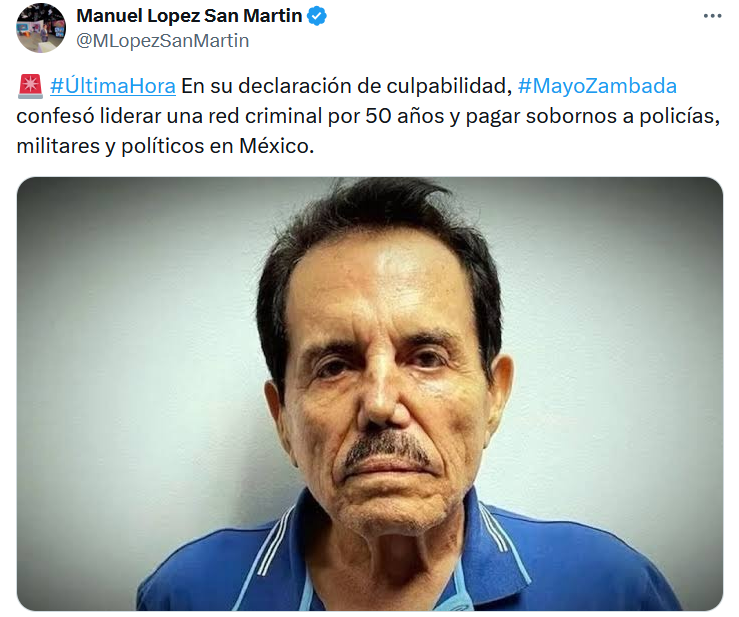Open the #MayoZambada hashtag link
The width and height of the screenshot is (739, 617).
point(597,86)
